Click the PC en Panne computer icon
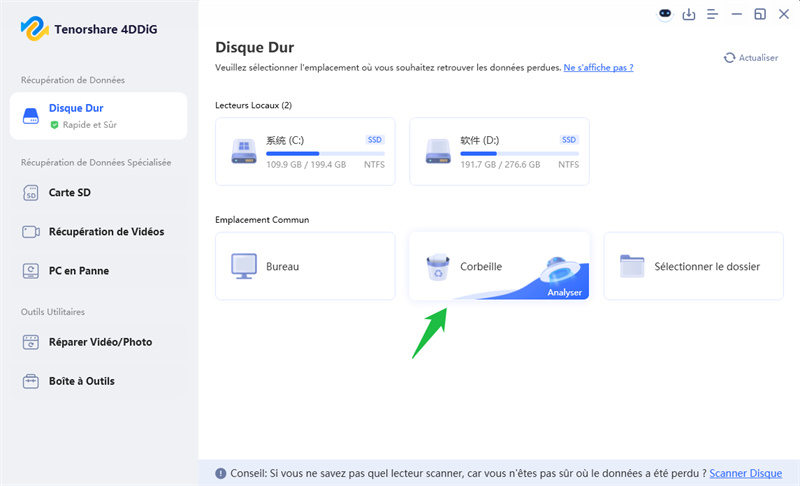800x486 pixels. (x=31, y=271)
